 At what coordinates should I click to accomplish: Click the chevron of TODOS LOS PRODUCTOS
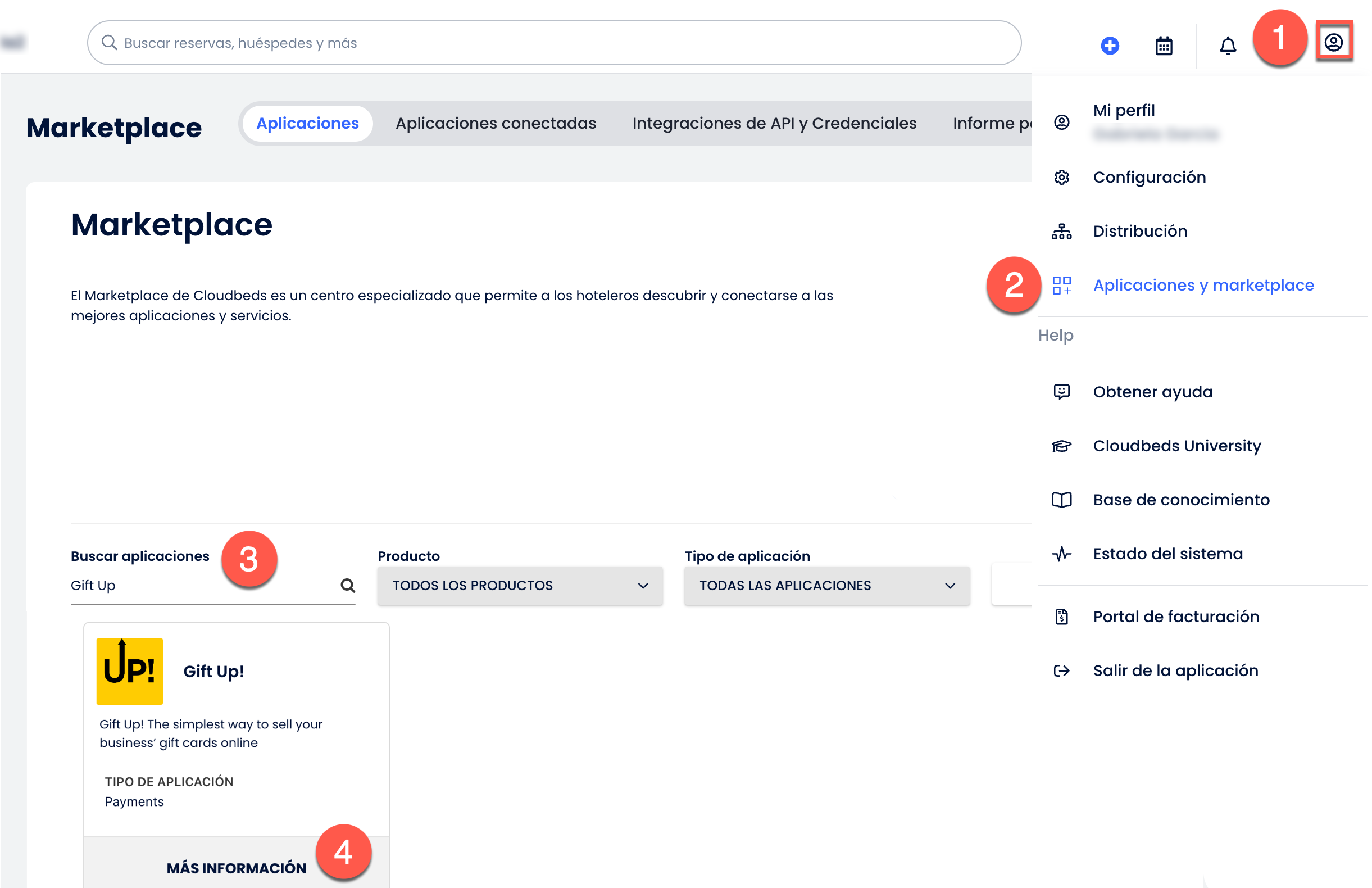[642, 586]
